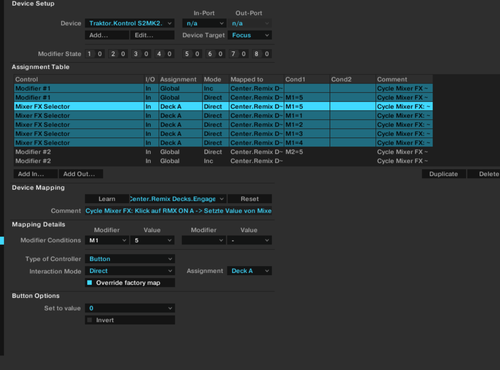Open the Device dropdown showing Traktor.Kontrol S2MK2

pos(130,23)
